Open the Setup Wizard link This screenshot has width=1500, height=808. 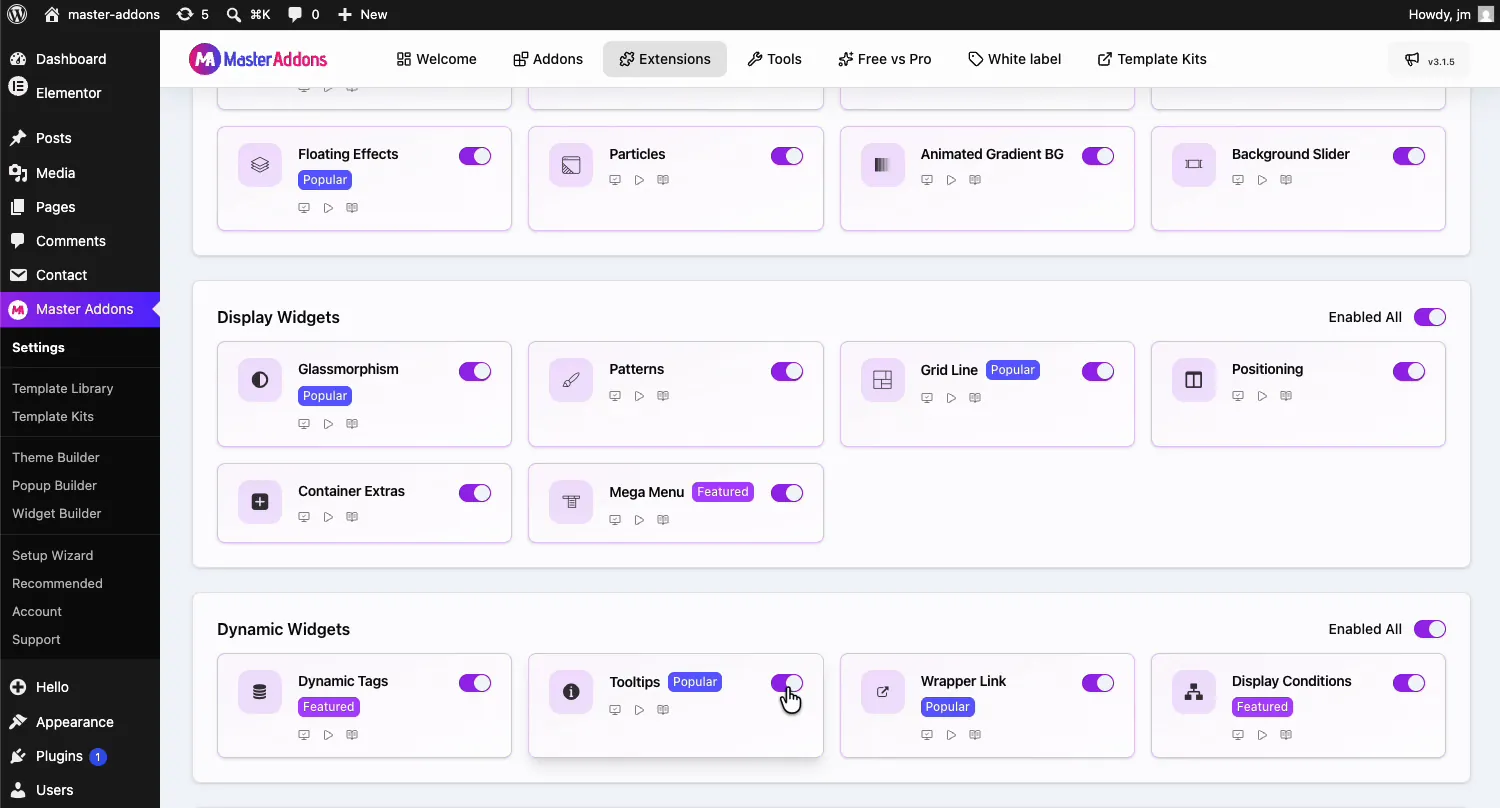point(52,555)
